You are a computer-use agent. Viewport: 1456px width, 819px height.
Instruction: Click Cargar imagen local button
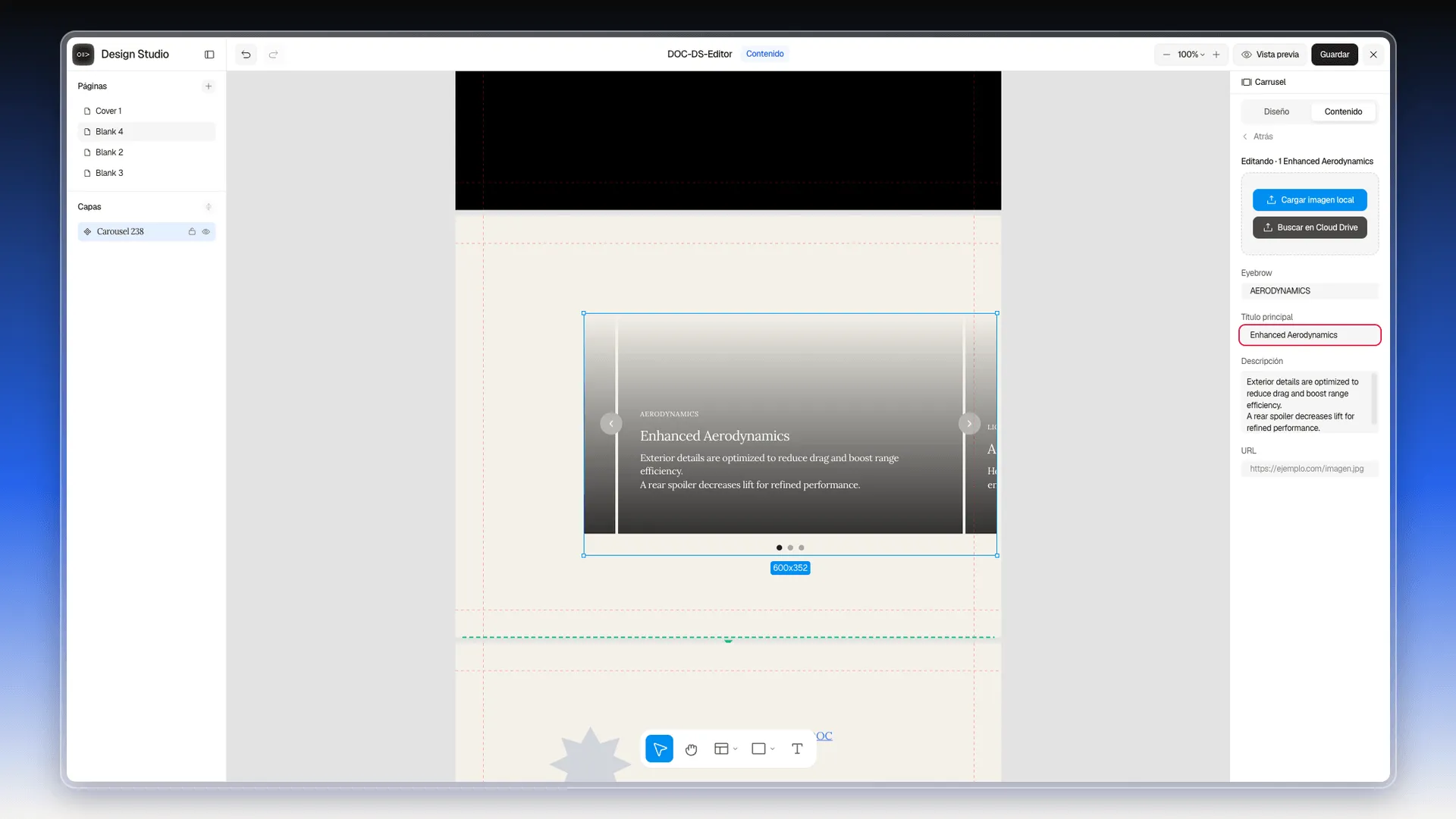coord(1310,200)
